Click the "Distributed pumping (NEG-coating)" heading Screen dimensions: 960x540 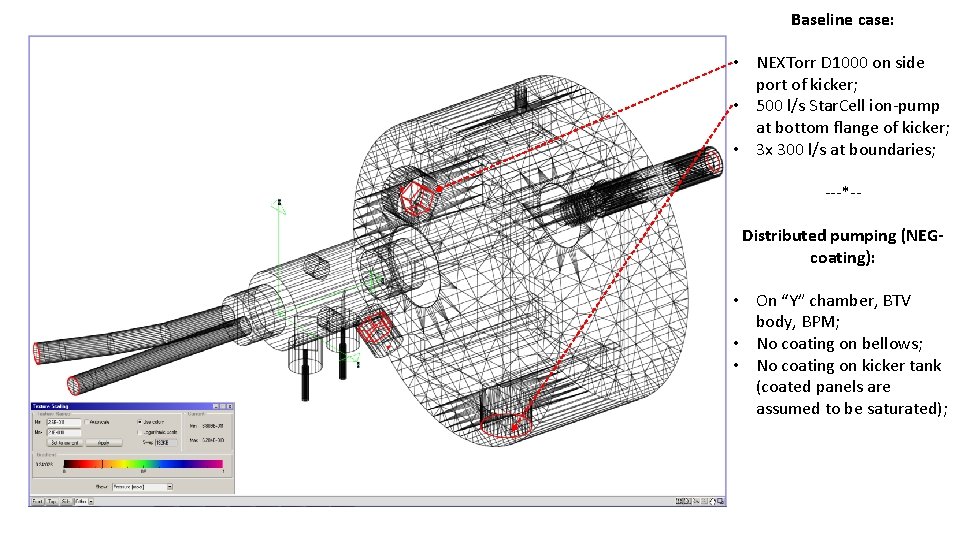[842, 246]
